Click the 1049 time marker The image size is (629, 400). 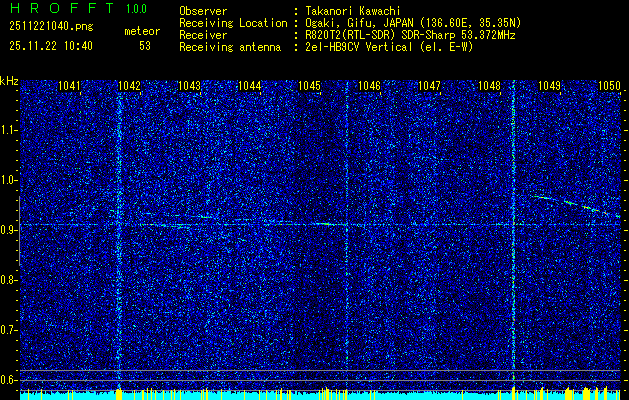pyautogui.click(x=549, y=86)
